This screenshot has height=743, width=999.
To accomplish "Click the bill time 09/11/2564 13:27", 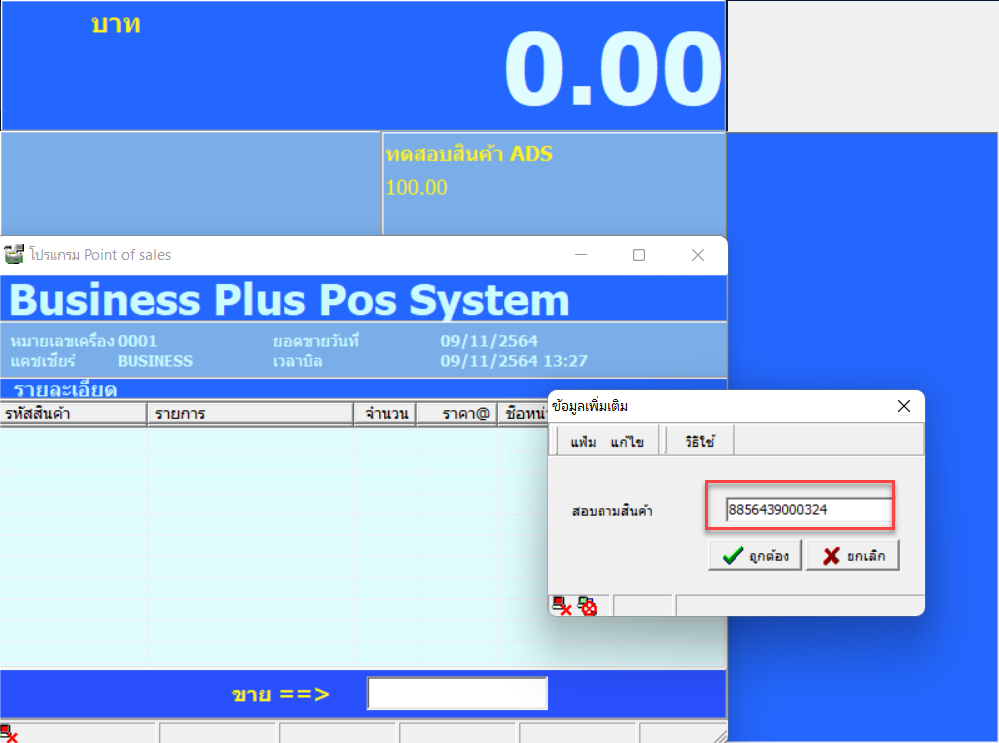I will click(514, 361).
